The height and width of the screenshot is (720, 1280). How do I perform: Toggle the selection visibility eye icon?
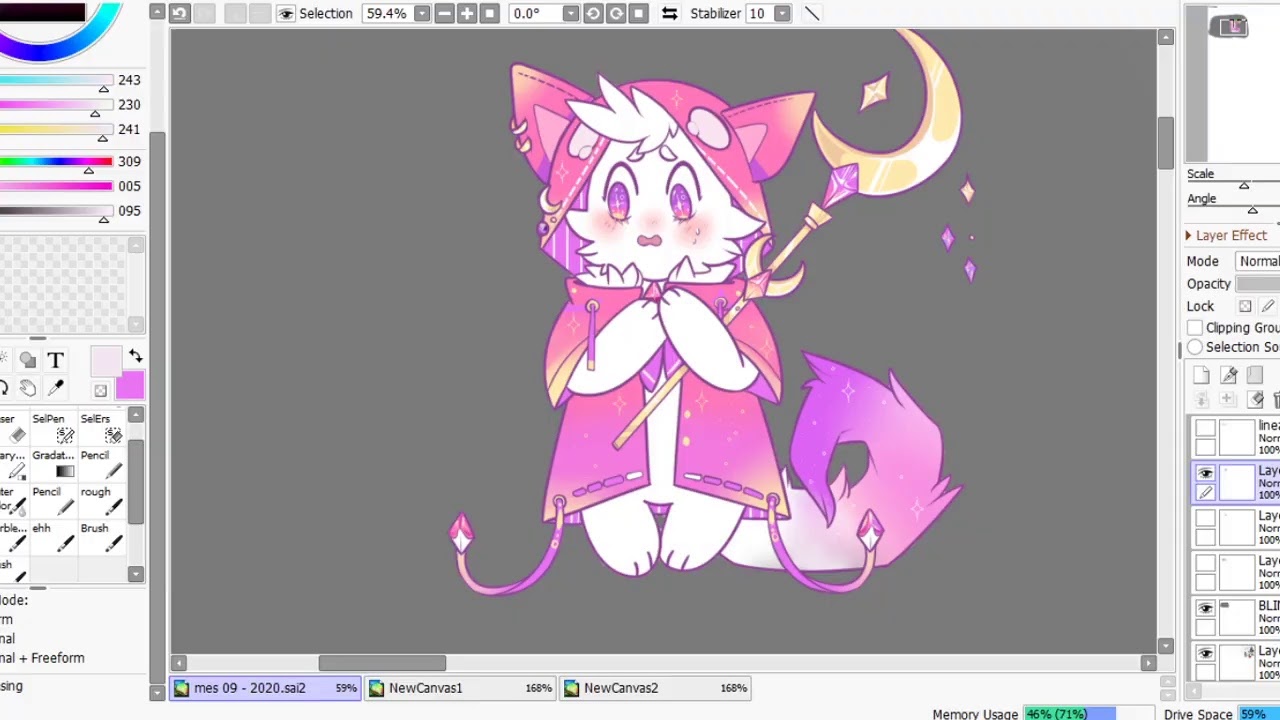click(x=286, y=13)
